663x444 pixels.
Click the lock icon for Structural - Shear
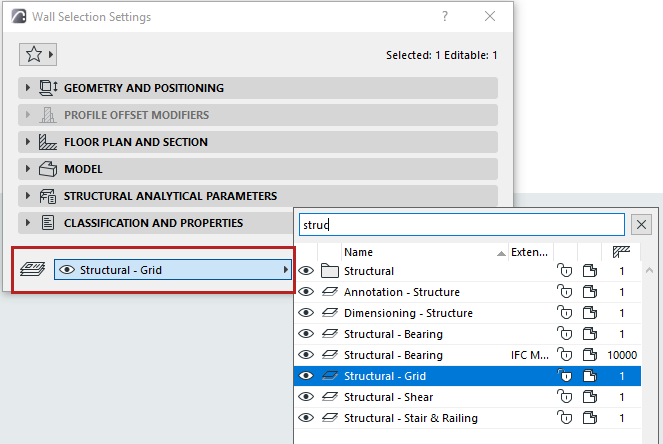(565, 397)
